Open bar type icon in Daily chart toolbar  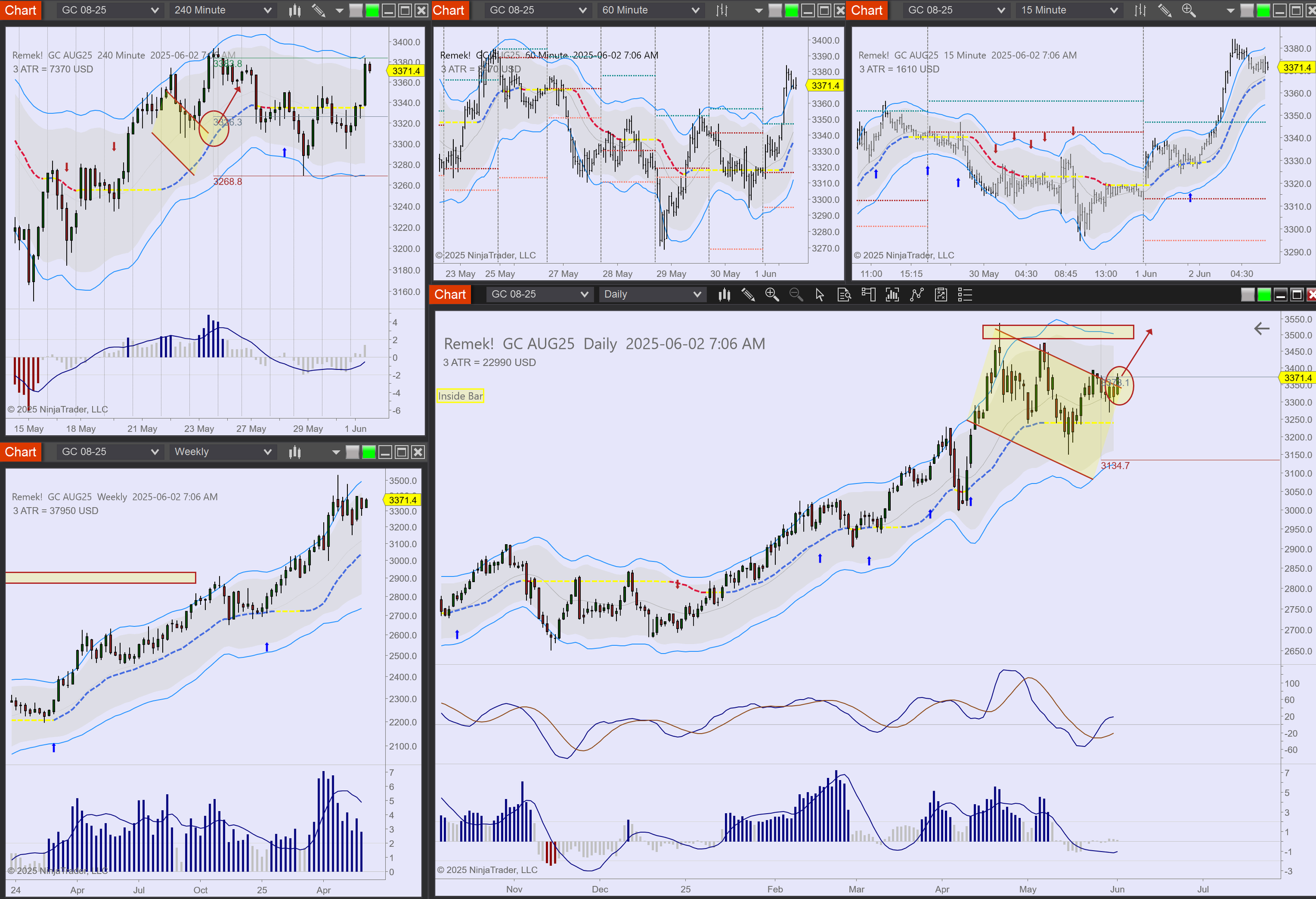(724, 294)
